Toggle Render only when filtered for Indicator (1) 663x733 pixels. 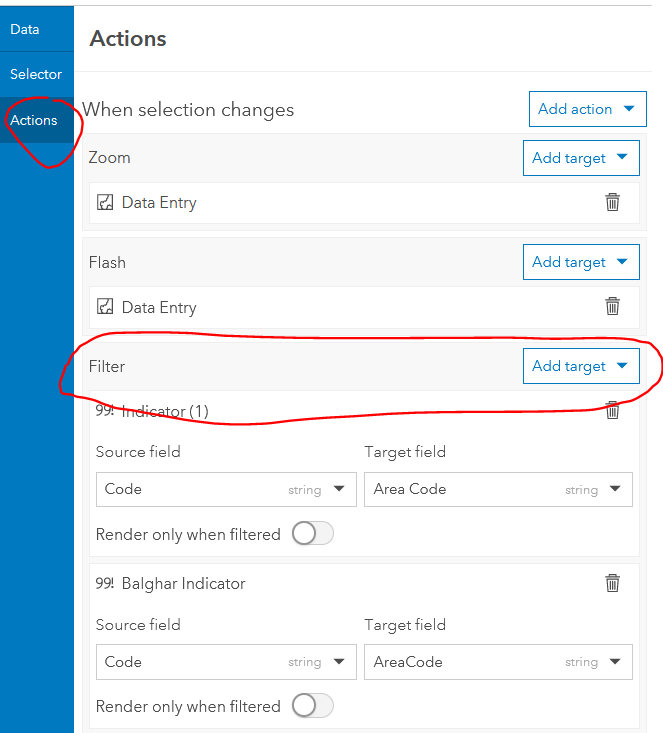point(312,534)
